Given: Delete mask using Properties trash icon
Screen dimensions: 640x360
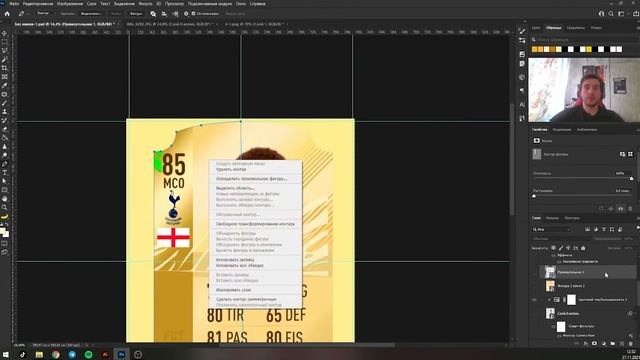Looking at the screenshot, I should pyautogui.click(x=630, y=208).
